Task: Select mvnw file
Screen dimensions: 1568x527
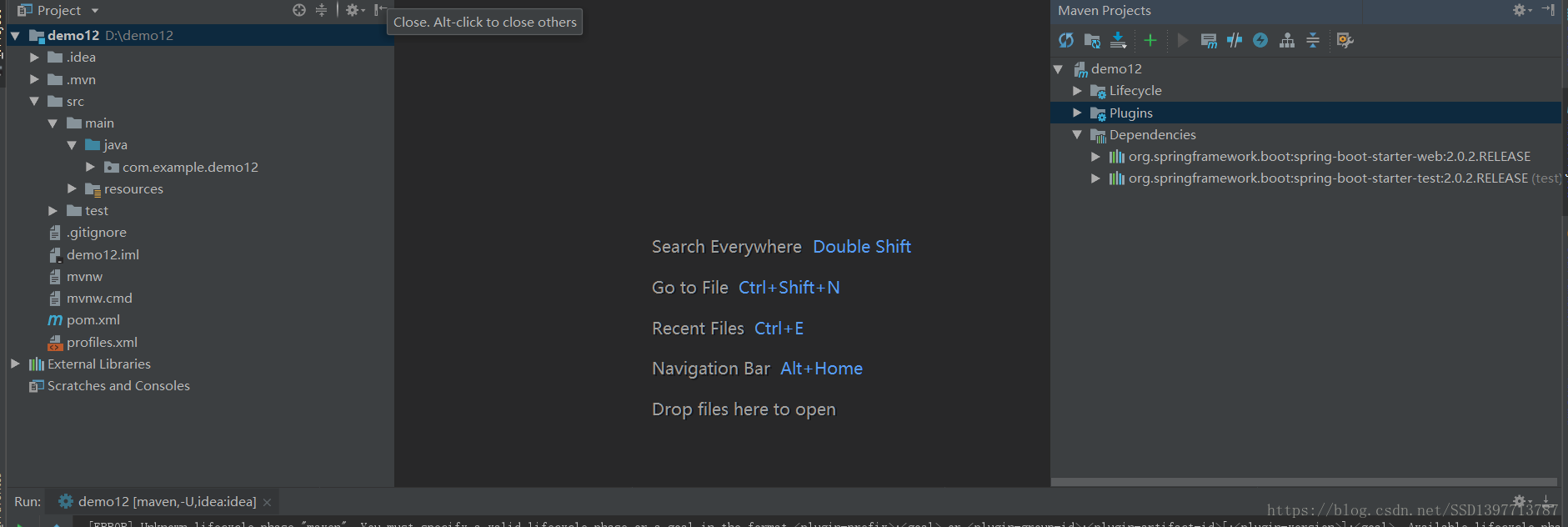Action: click(84, 277)
